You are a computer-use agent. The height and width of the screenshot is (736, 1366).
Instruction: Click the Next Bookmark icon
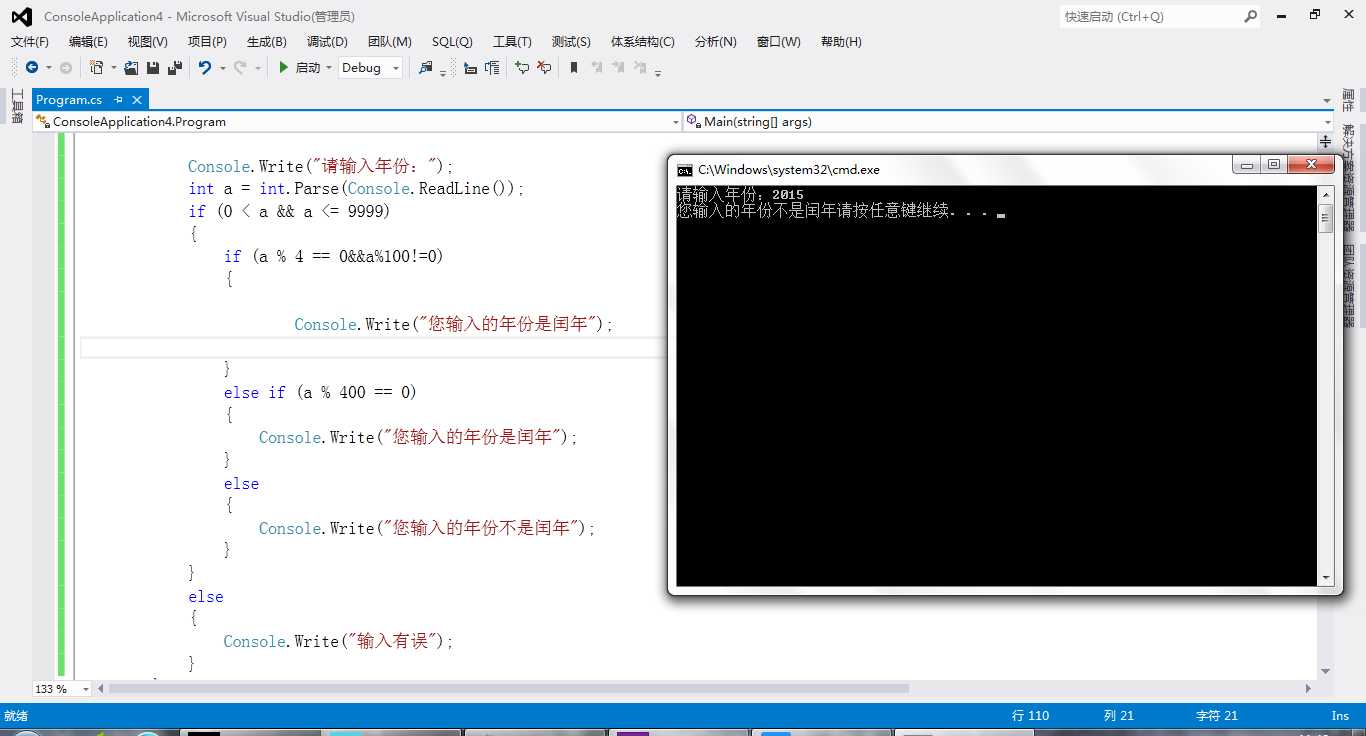620,68
